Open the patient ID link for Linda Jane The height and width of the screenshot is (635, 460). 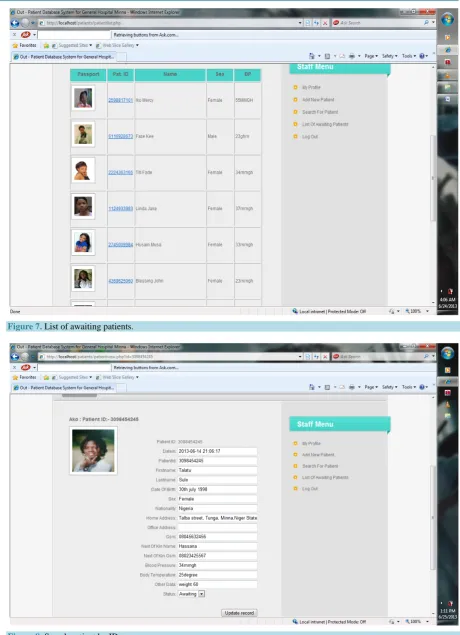pyautogui.click(x=121, y=209)
